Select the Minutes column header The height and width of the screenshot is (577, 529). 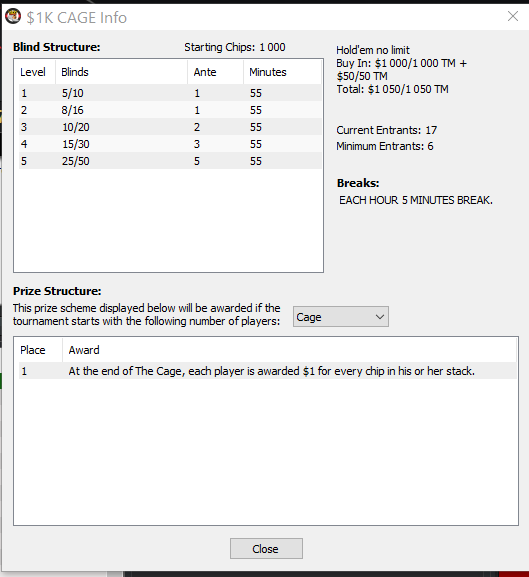click(x=282, y=72)
